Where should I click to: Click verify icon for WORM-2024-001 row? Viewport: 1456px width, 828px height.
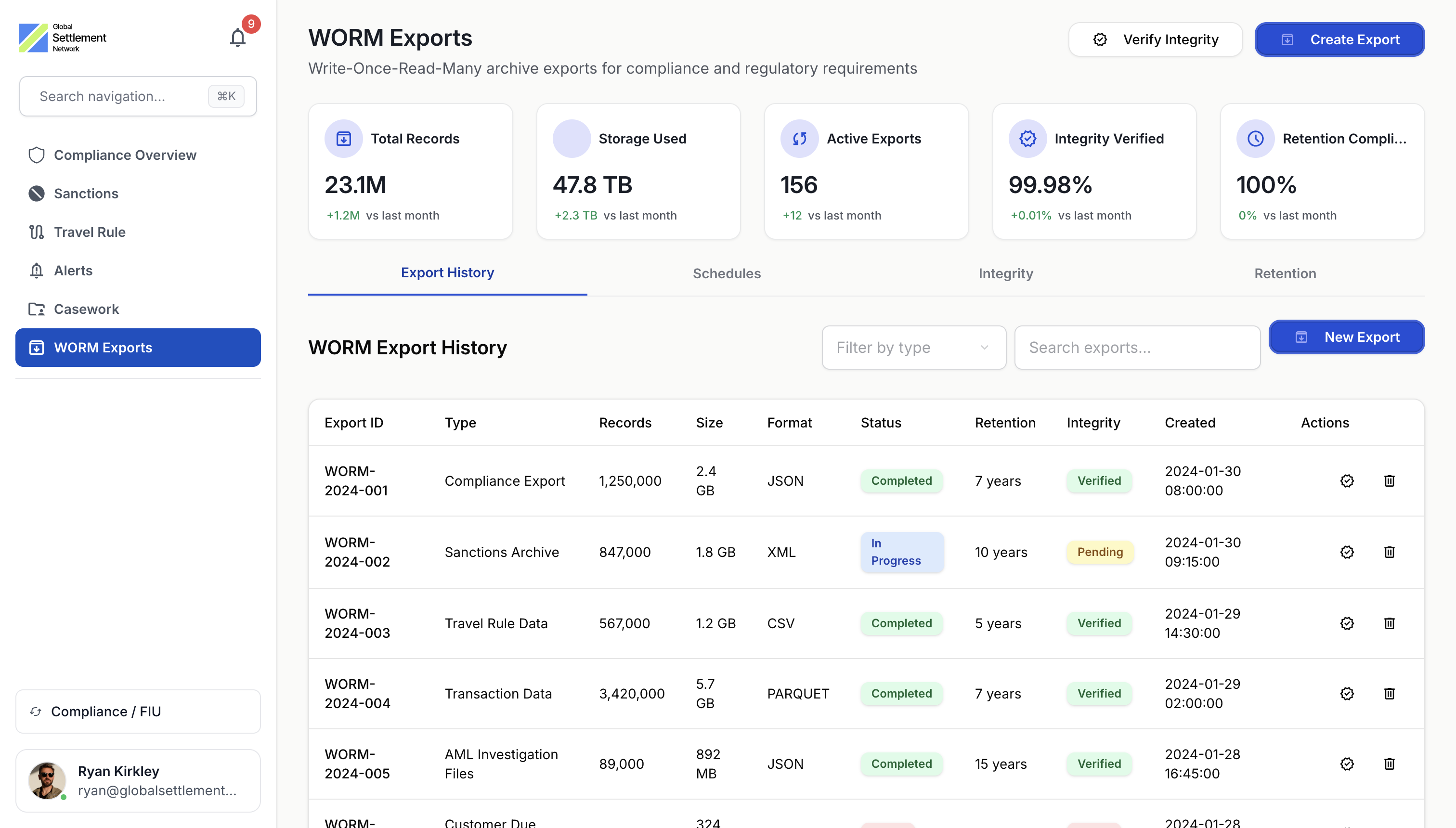[1347, 480]
